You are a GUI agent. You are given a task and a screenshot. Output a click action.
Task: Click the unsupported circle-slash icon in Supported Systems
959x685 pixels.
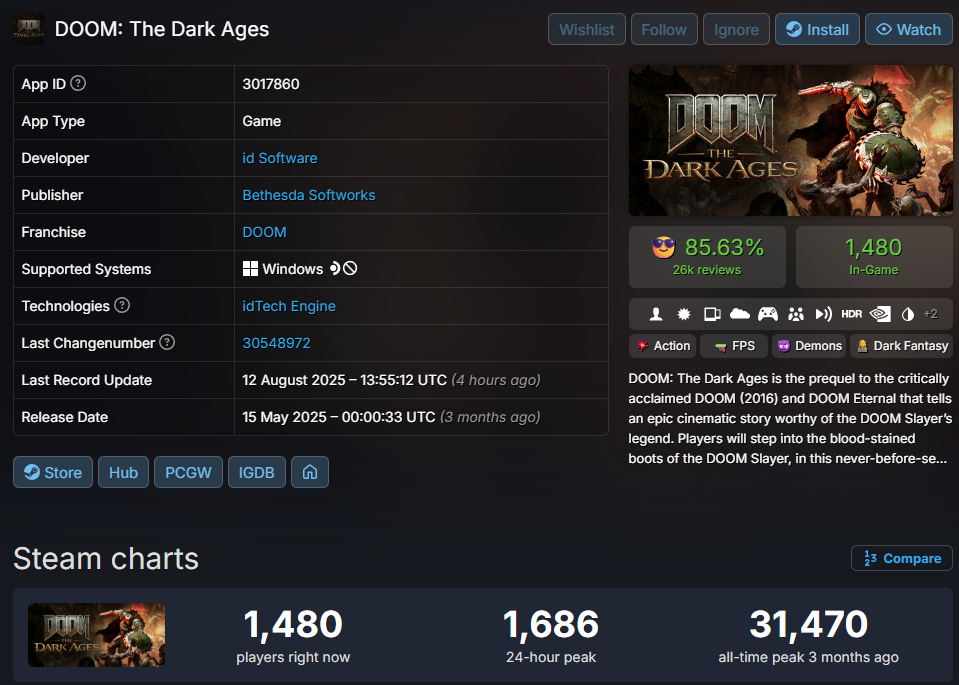[x=350, y=268]
